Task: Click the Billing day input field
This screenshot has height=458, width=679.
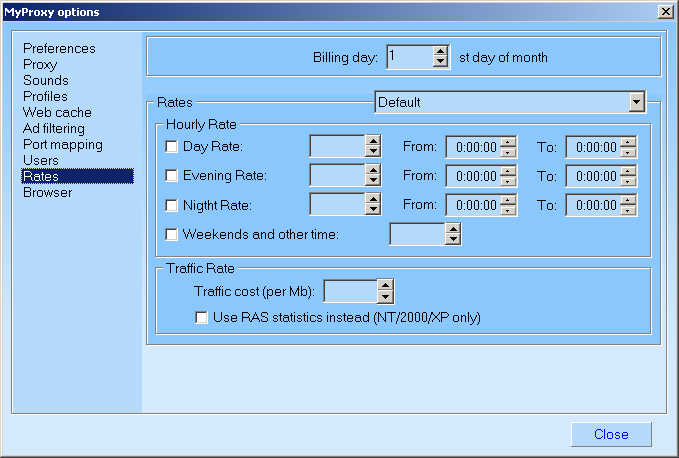Action: (410, 57)
